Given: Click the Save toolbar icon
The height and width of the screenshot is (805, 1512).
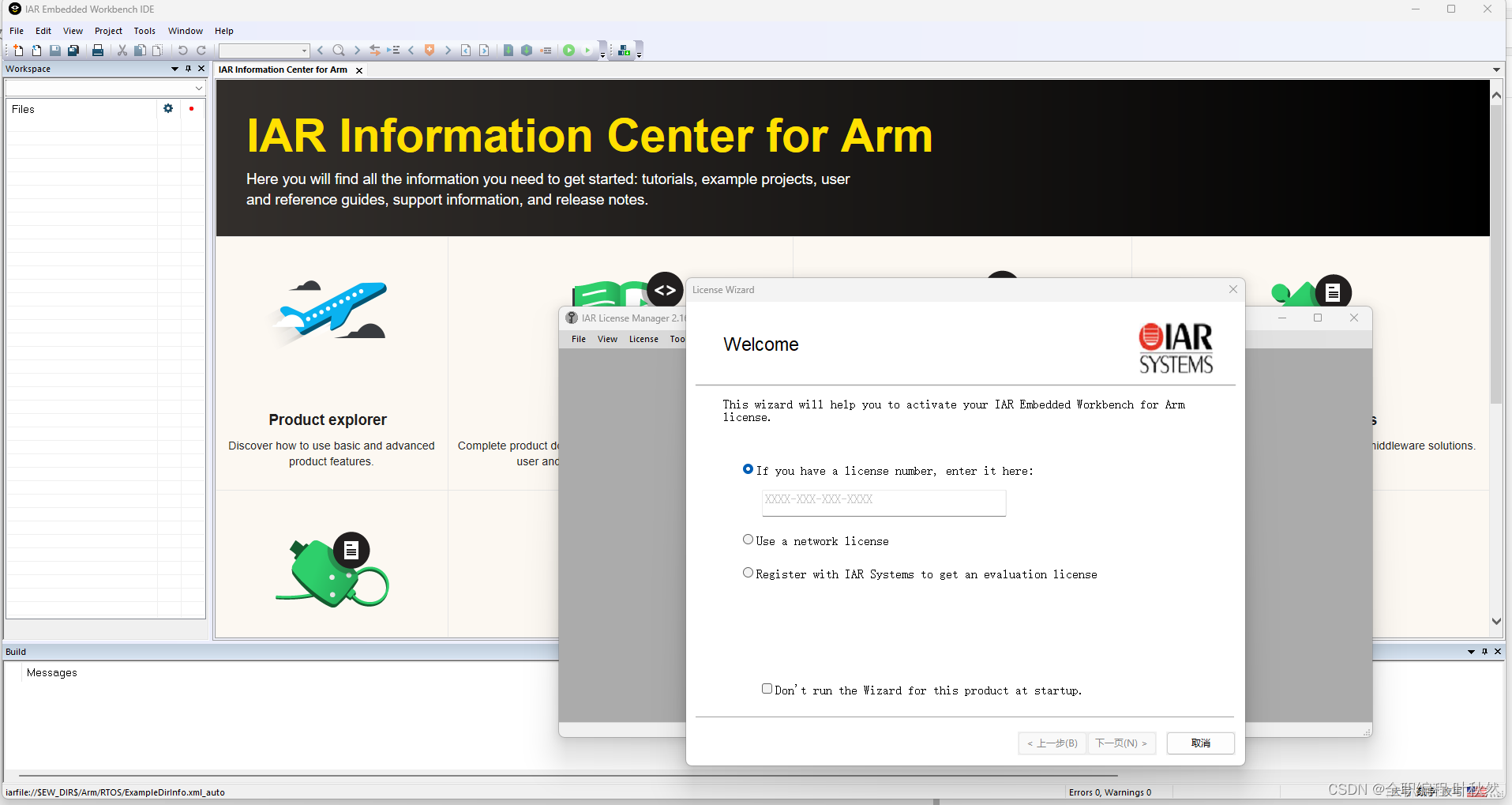Looking at the screenshot, I should coord(55,51).
